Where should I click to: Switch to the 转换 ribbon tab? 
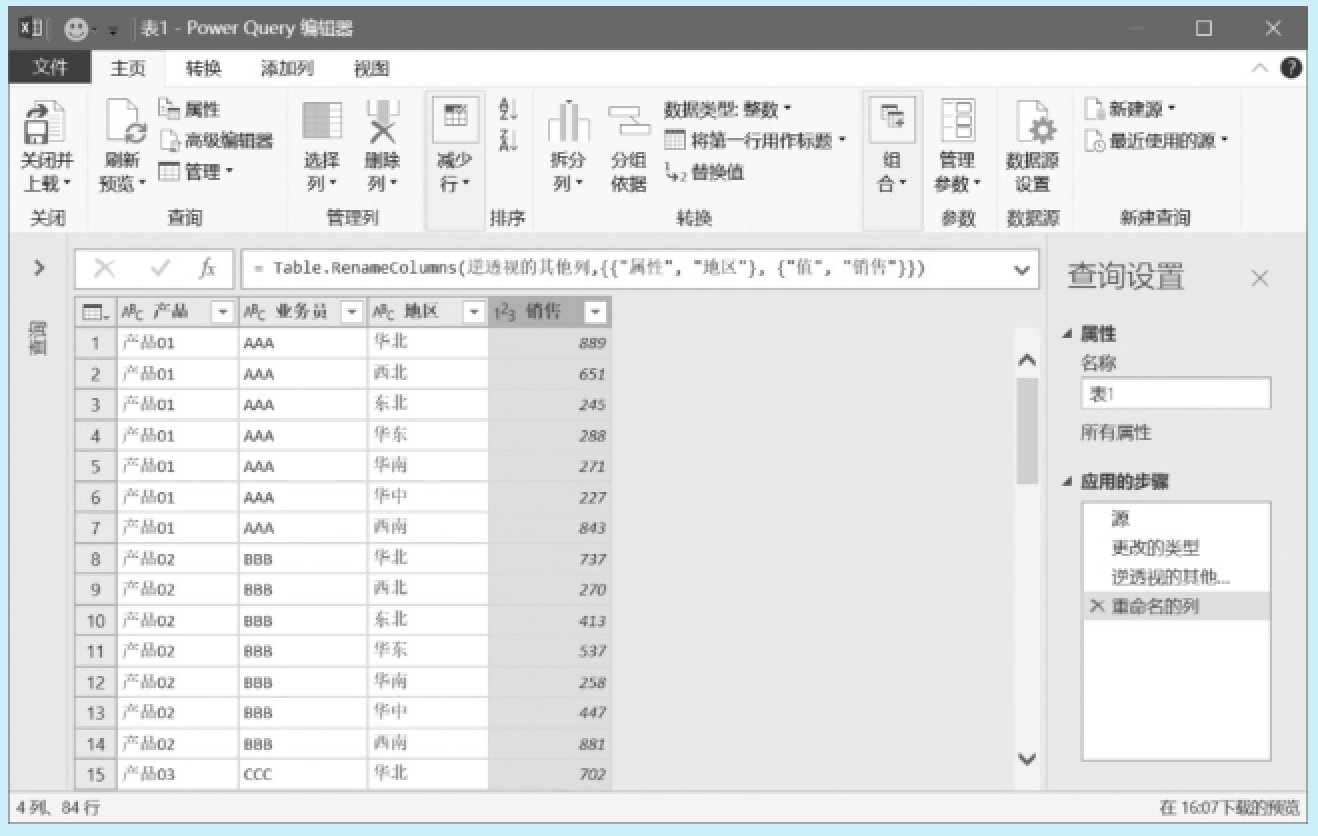pos(203,68)
